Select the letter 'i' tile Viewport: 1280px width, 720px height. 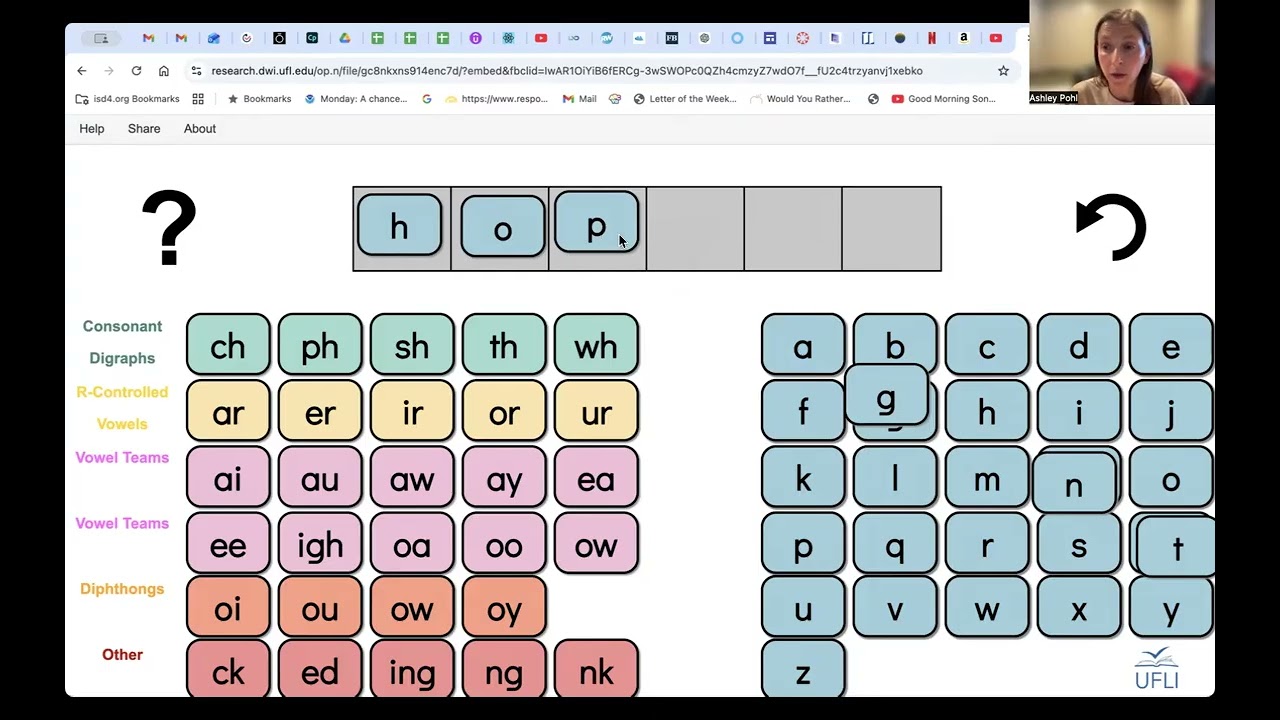point(1079,412)
